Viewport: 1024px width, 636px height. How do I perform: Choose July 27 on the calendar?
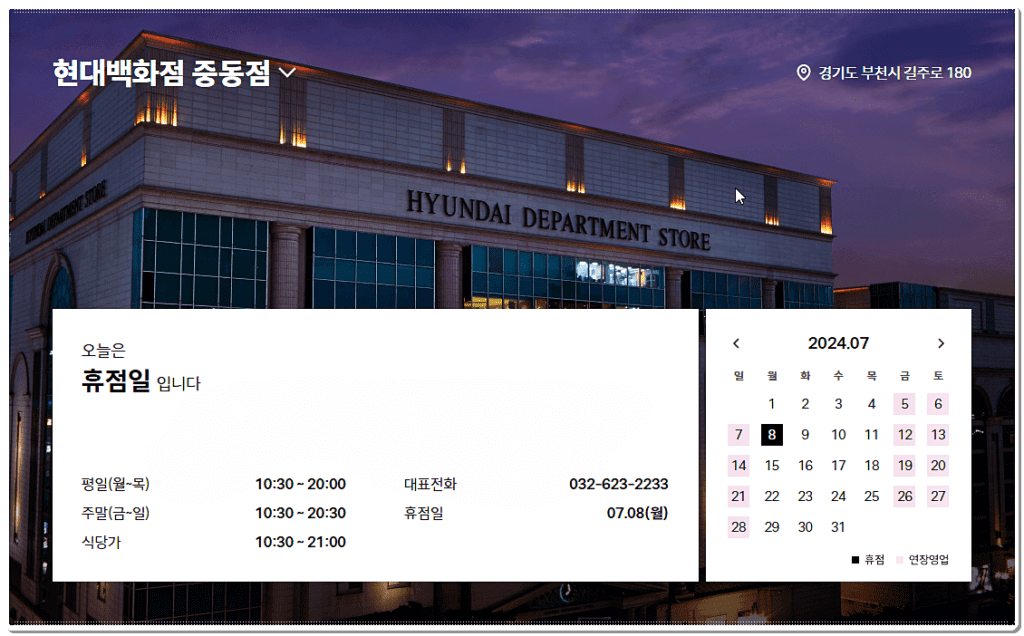(x=938, y=496)
